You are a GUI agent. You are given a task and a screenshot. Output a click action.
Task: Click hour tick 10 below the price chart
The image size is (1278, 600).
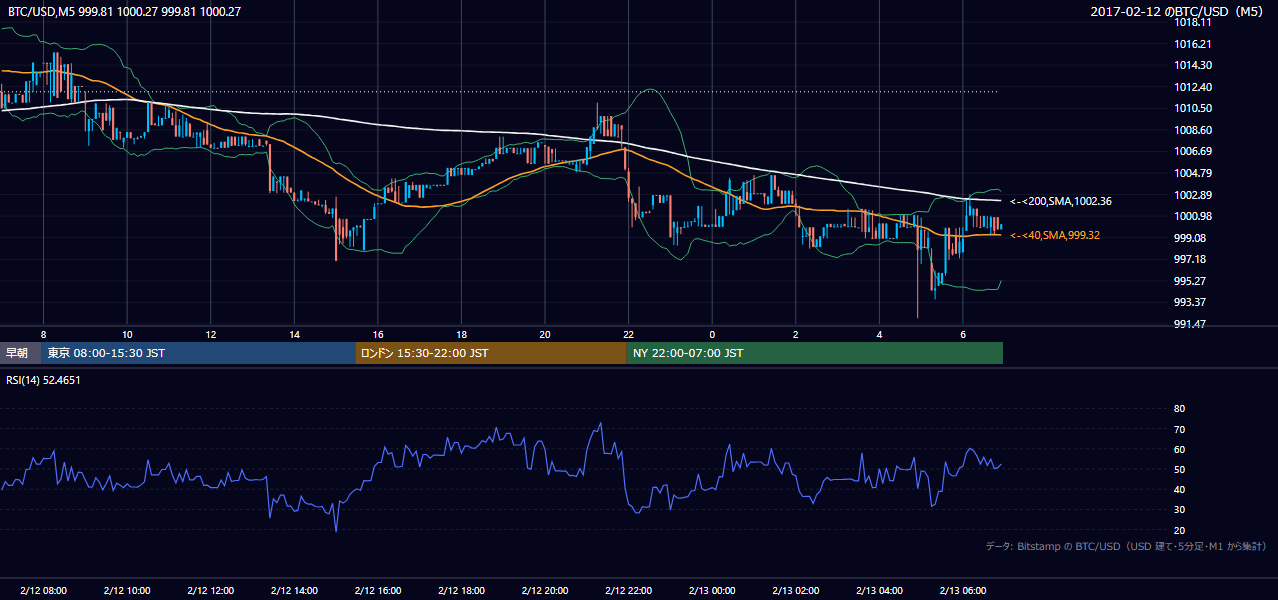(127, 334)
